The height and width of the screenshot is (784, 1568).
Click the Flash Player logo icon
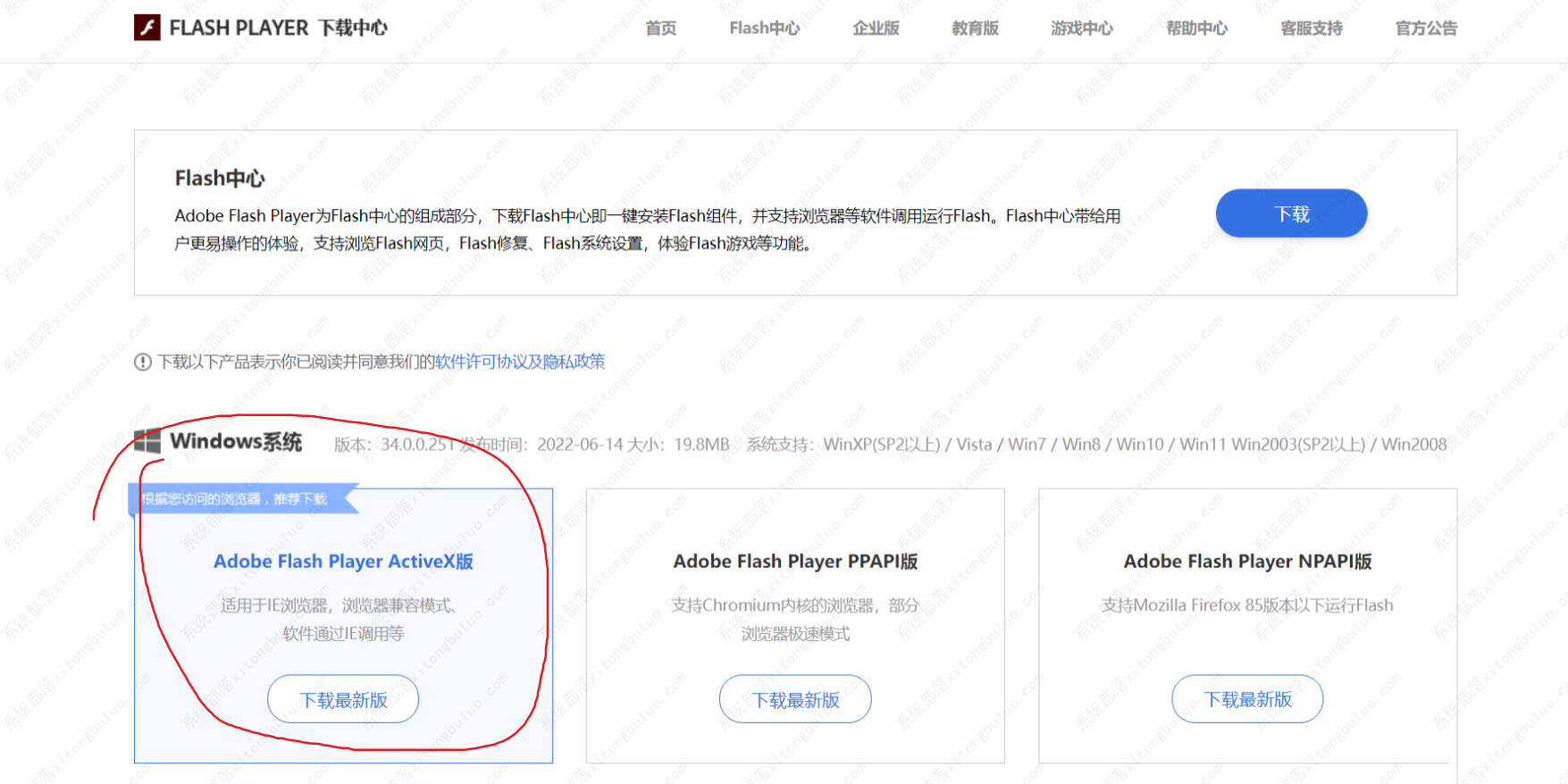(147, 28)
